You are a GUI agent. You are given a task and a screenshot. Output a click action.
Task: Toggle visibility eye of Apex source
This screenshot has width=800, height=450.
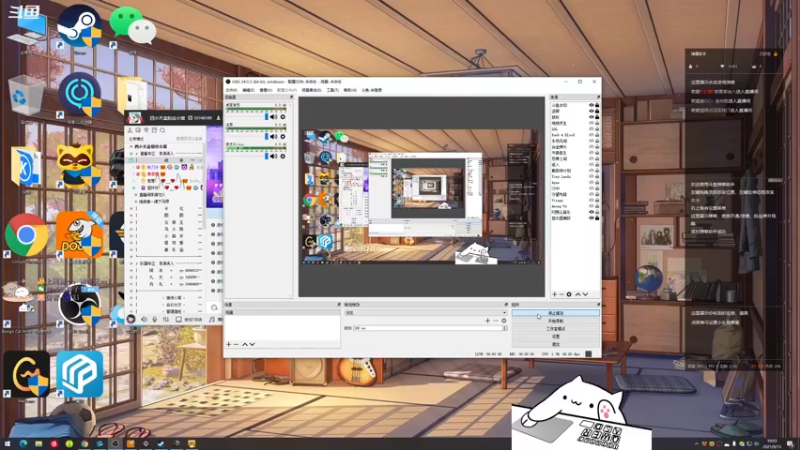coord(591,183)
